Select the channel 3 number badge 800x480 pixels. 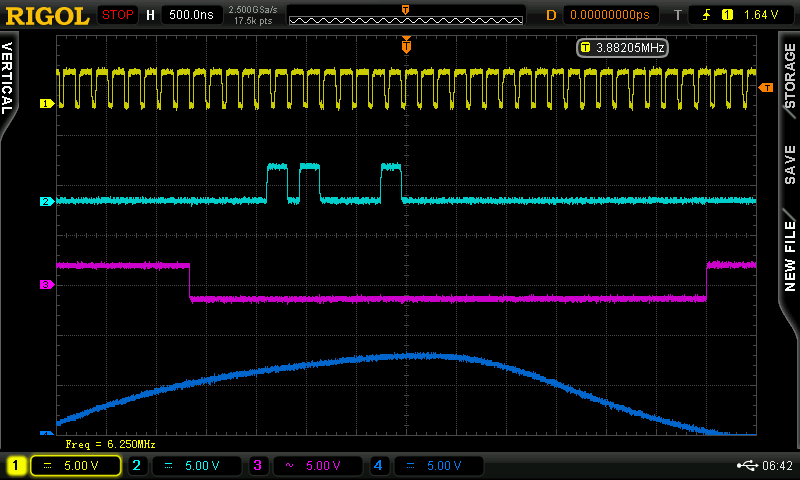pyautogui.click(x=257, y=465)
